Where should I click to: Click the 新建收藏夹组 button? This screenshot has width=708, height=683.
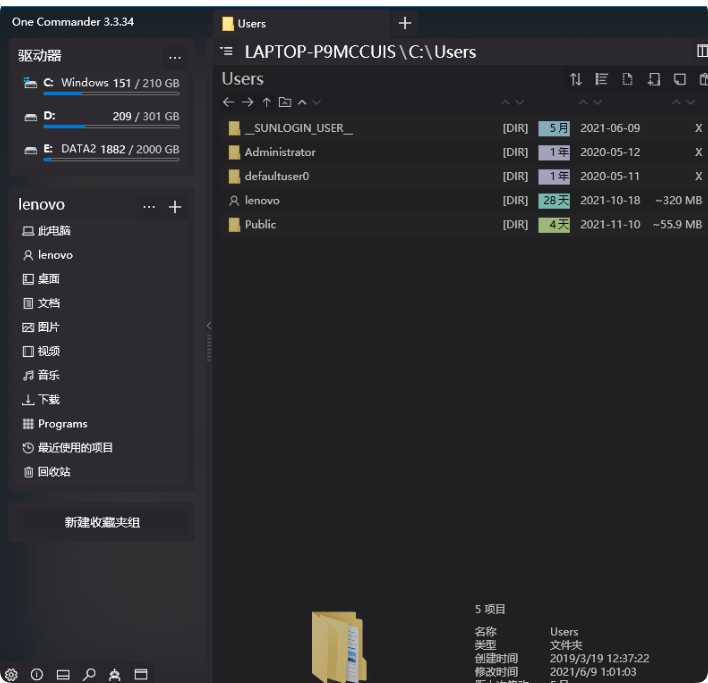[102, 522]
